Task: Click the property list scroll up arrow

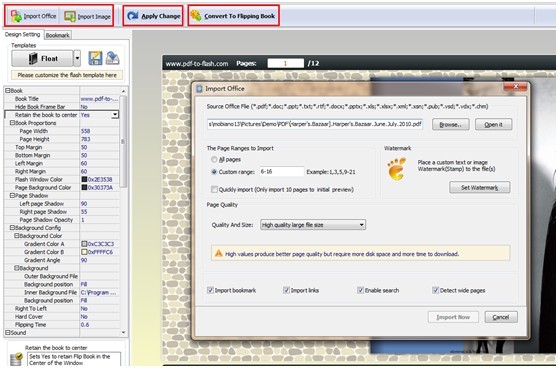Action: pos(123,91)
